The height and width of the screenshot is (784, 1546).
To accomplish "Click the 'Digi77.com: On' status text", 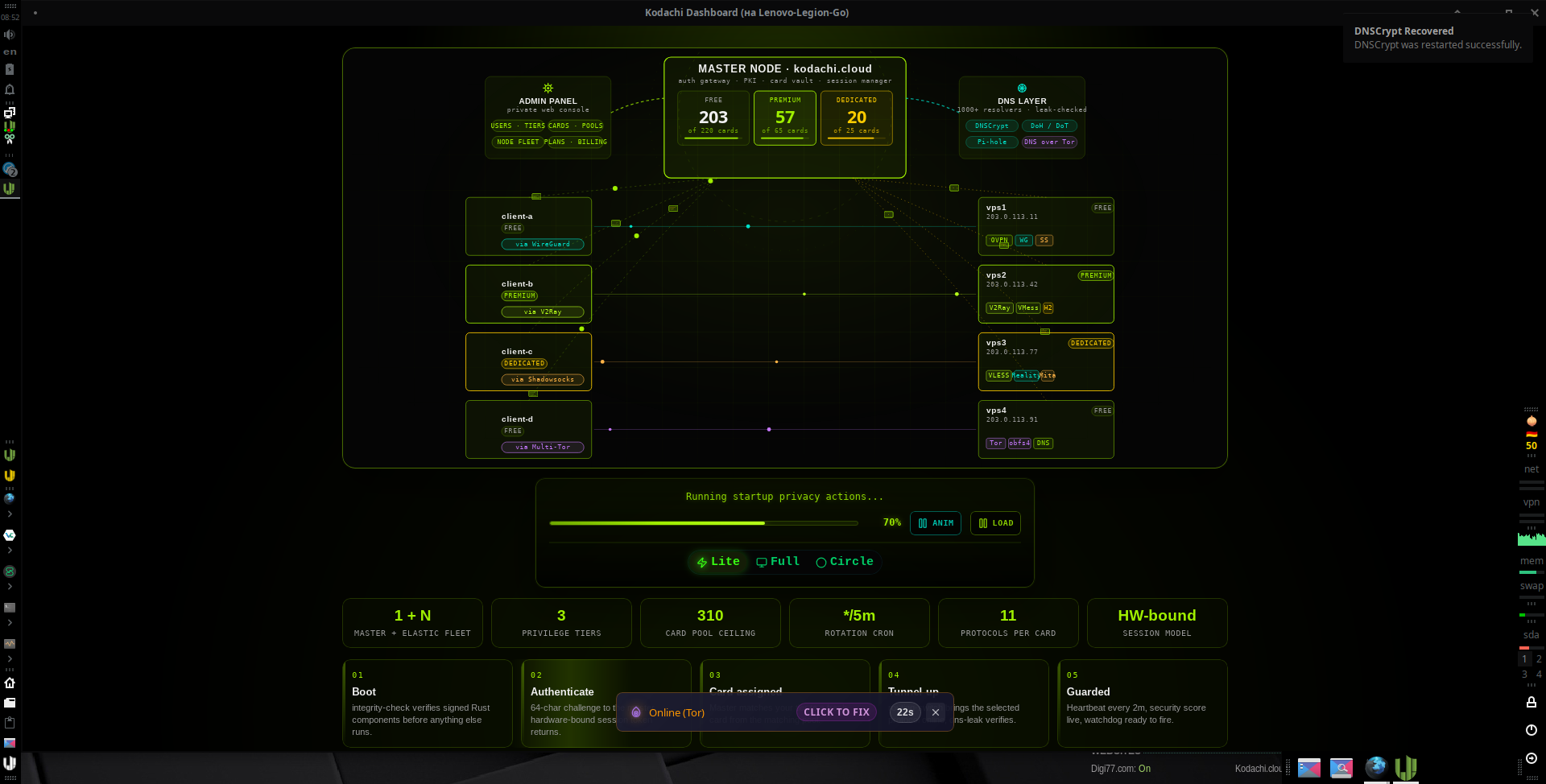I will point(1121,769).
